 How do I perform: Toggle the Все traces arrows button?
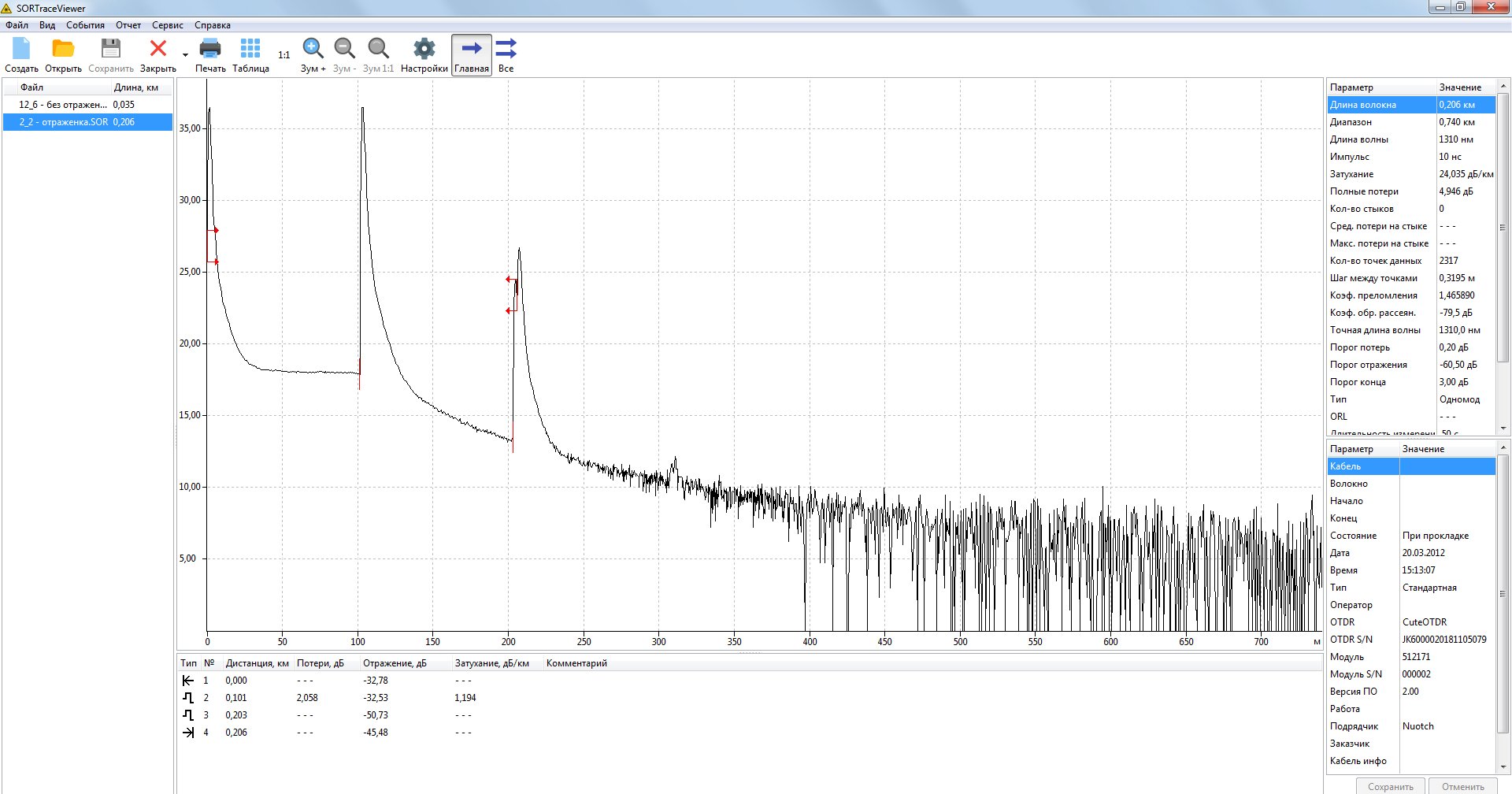[x=506, y=54]
